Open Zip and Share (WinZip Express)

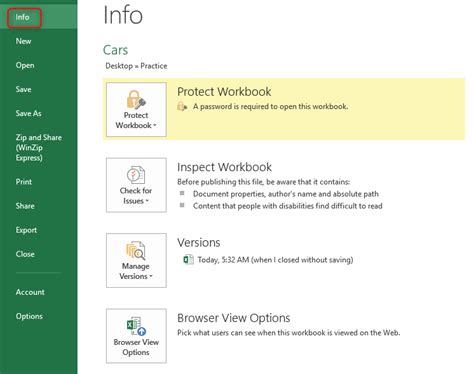click(39, 147)
